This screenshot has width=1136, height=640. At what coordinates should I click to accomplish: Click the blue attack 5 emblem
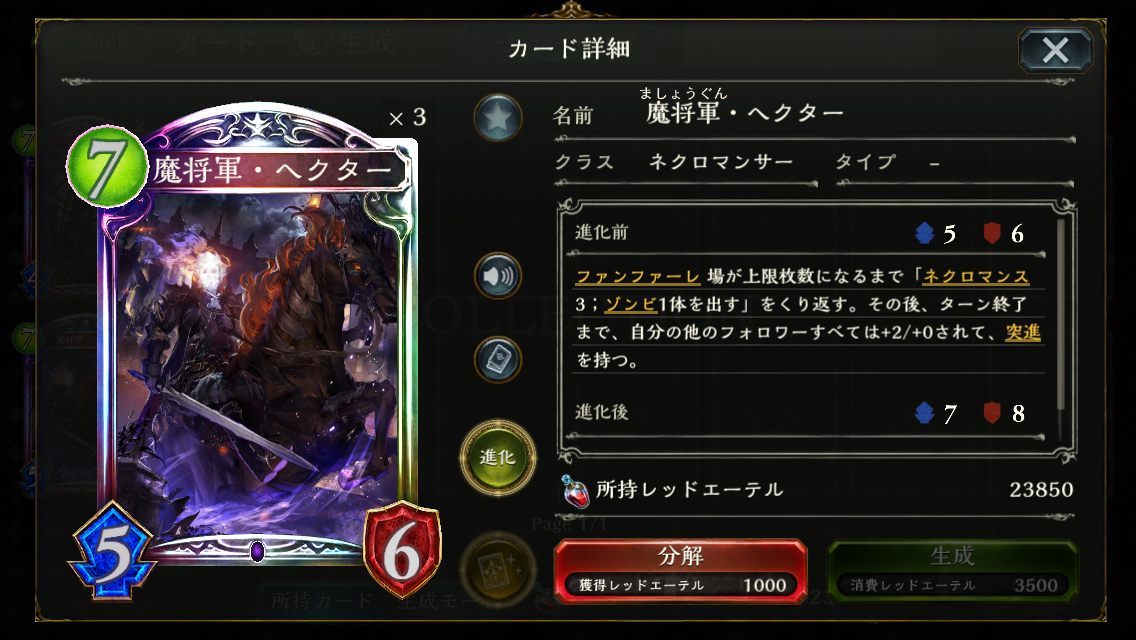[x=112, y=552]
